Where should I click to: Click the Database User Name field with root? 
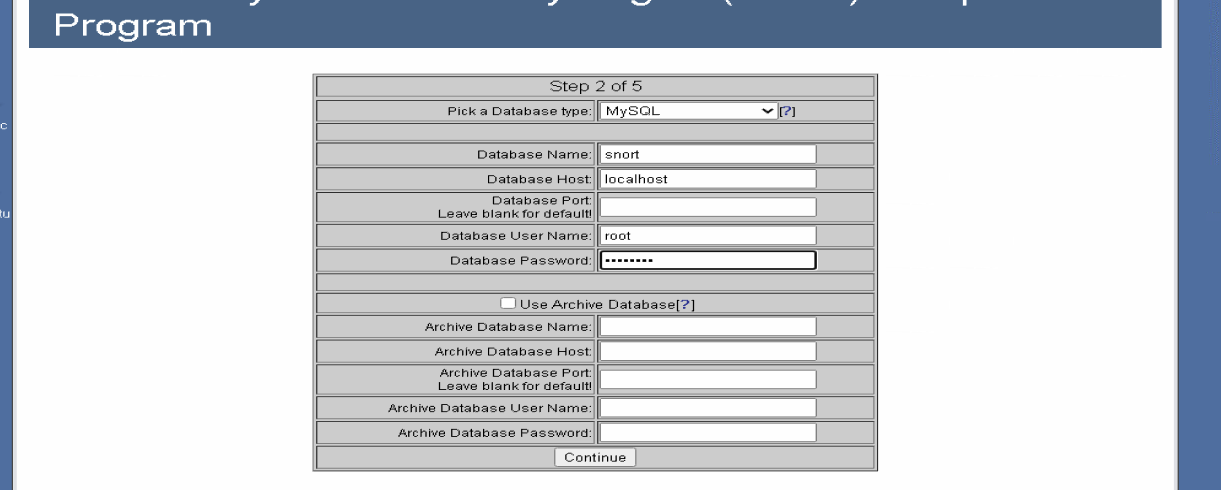[x=708, y=236]
